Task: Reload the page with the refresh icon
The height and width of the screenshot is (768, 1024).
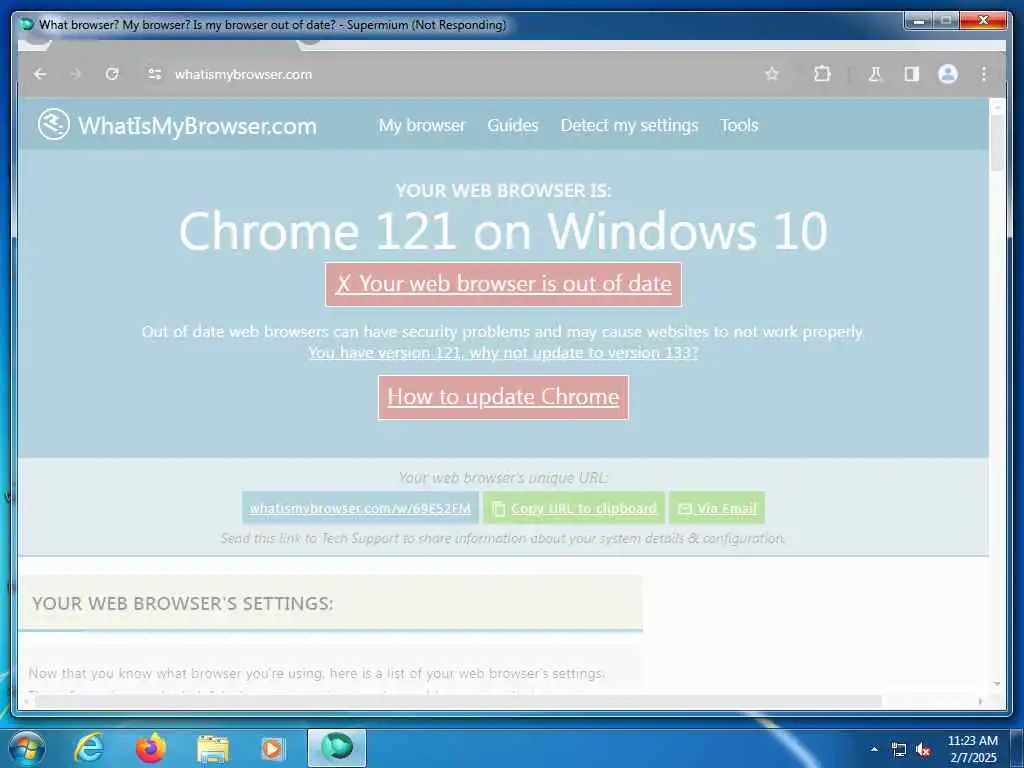Action: coord(112,74)
